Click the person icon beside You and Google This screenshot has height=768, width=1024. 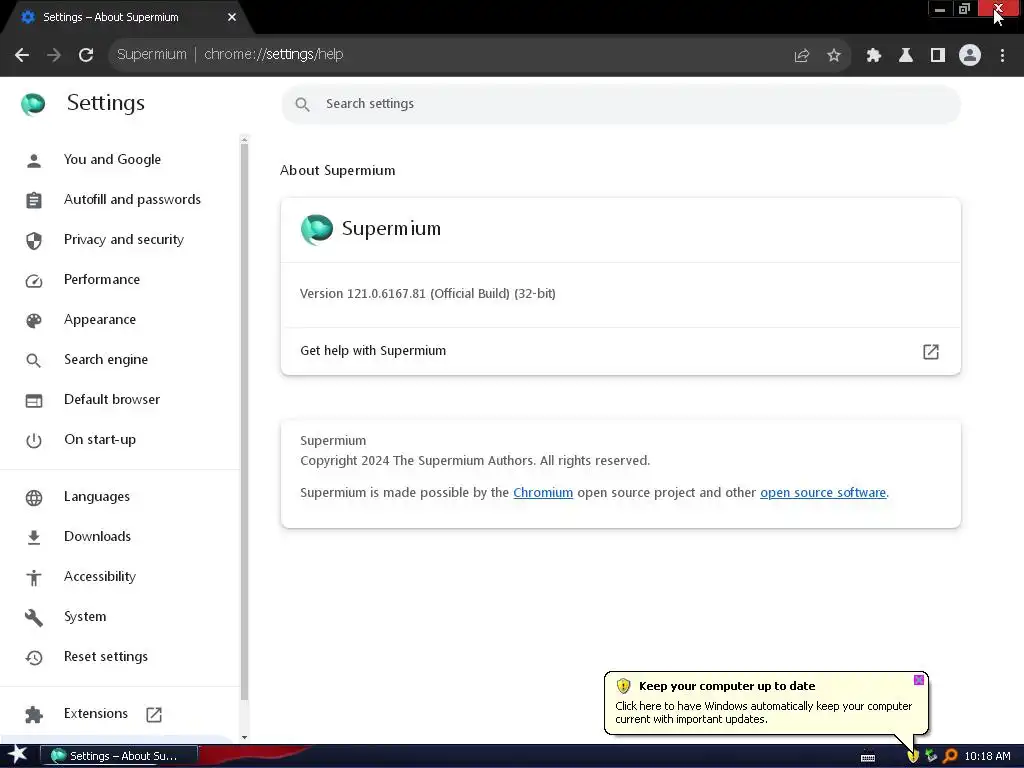click(x=34, y=161)
